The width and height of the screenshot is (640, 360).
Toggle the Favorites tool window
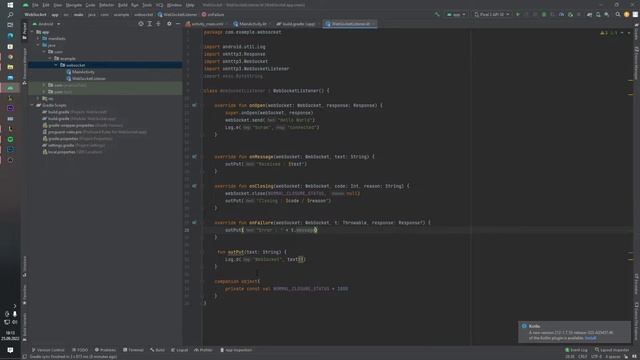[24, 294]
